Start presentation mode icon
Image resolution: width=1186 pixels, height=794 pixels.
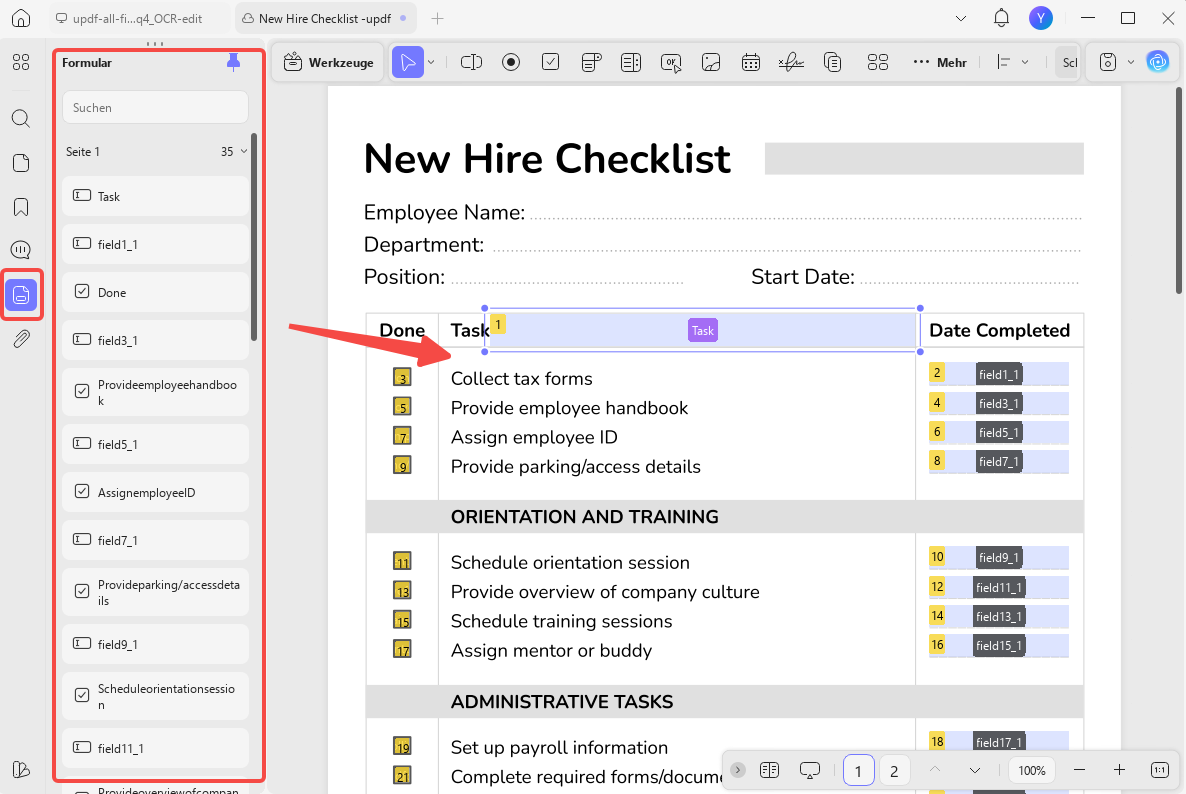[x=809, y=771]
